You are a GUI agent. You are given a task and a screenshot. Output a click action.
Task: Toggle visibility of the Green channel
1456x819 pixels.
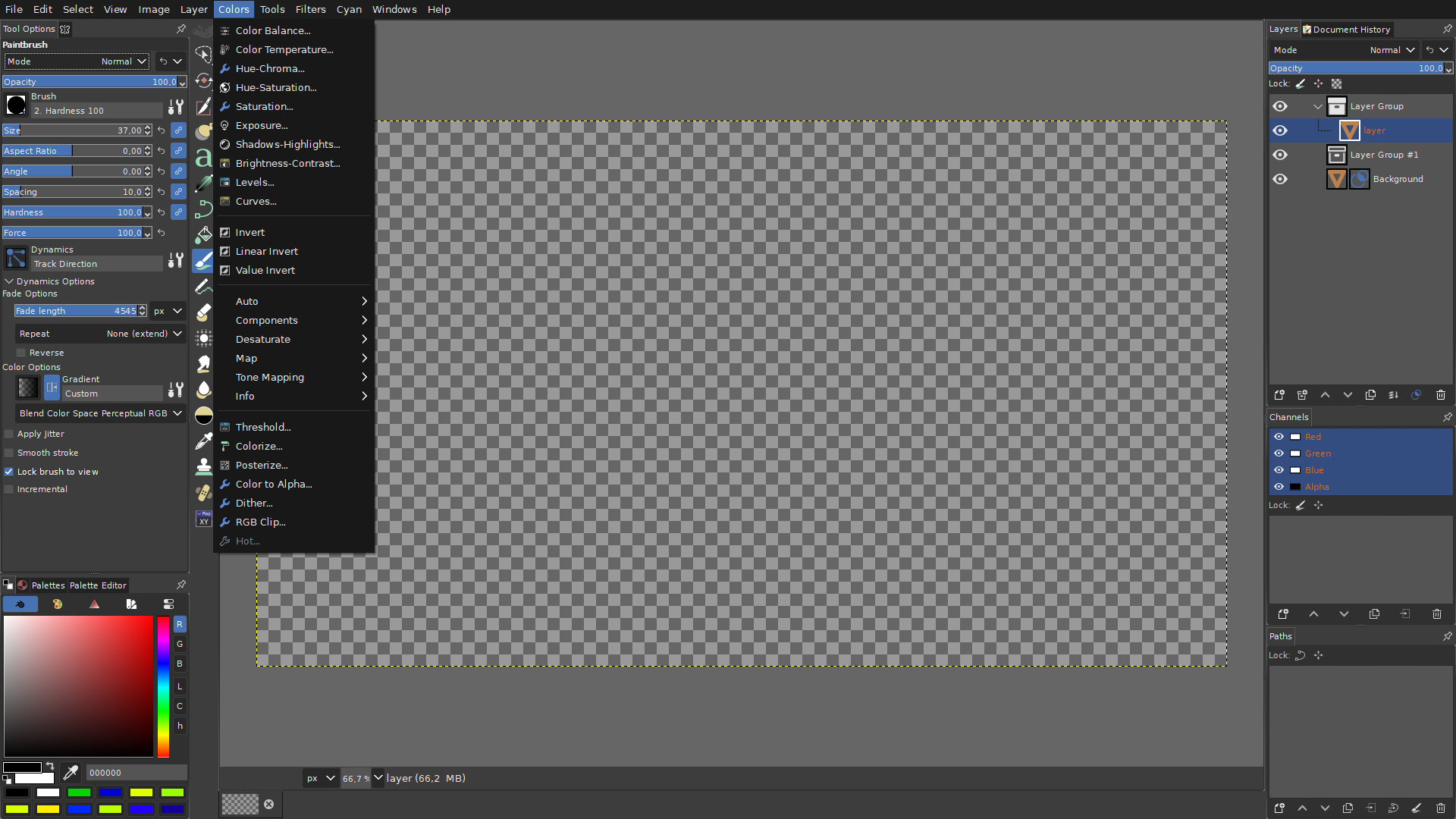tap(1280, 453)
